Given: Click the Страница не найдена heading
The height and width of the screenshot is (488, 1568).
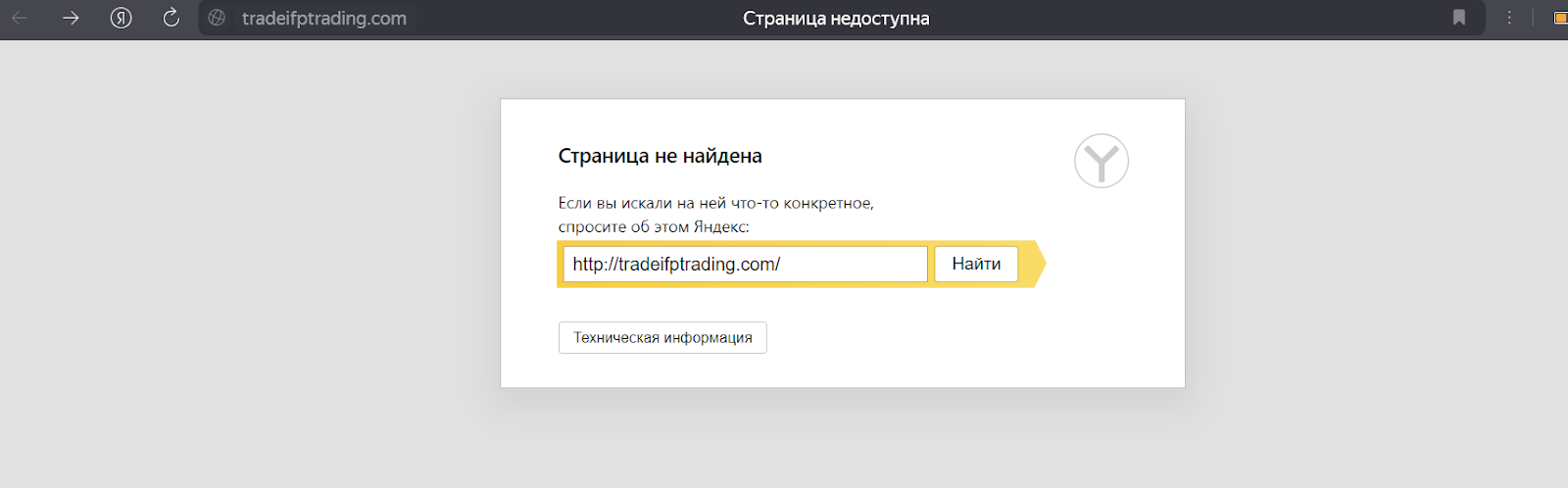Looking at the screenshot, I should [660, 156].
